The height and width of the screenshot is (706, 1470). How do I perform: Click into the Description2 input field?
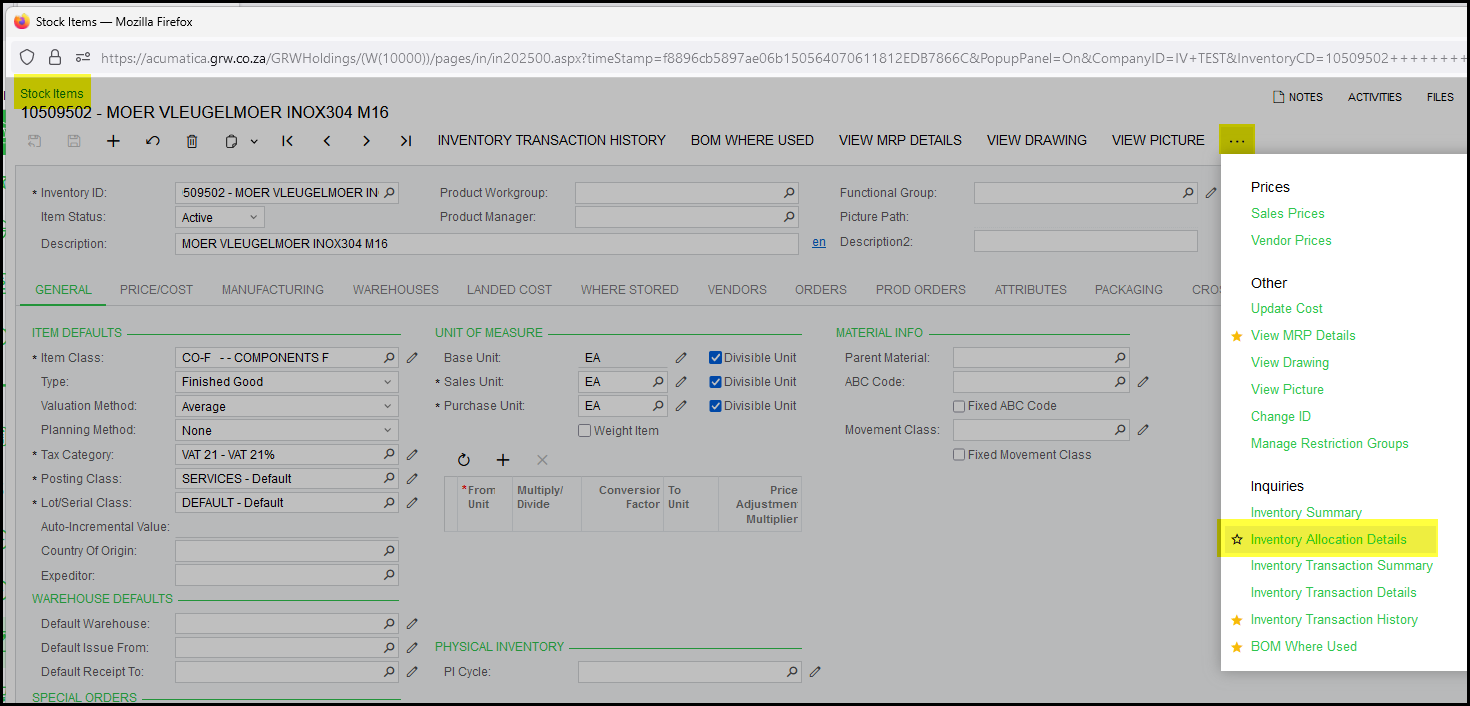point(1085,242)
